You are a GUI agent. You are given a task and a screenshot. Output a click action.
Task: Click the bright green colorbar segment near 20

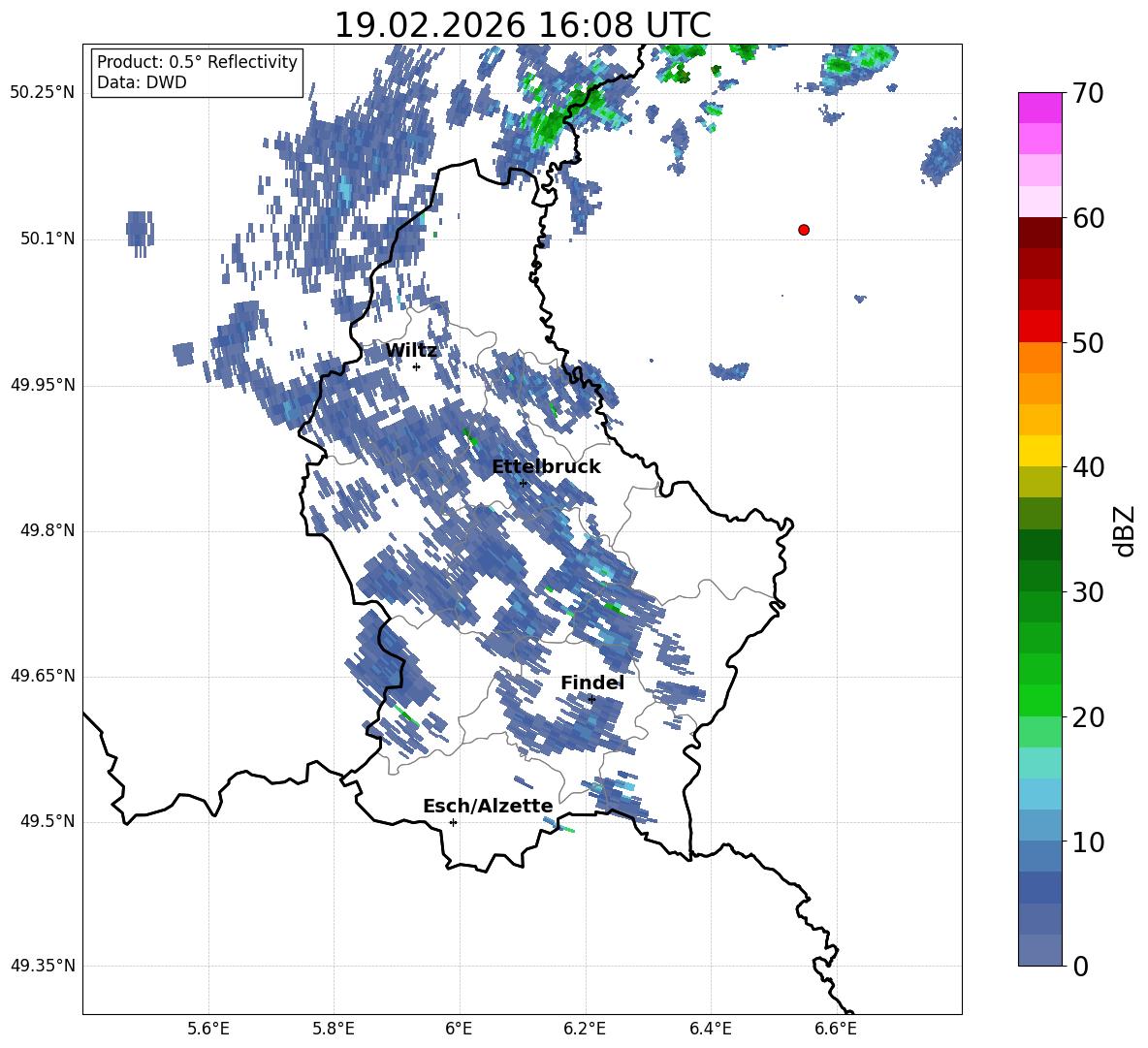[1039, 700]
